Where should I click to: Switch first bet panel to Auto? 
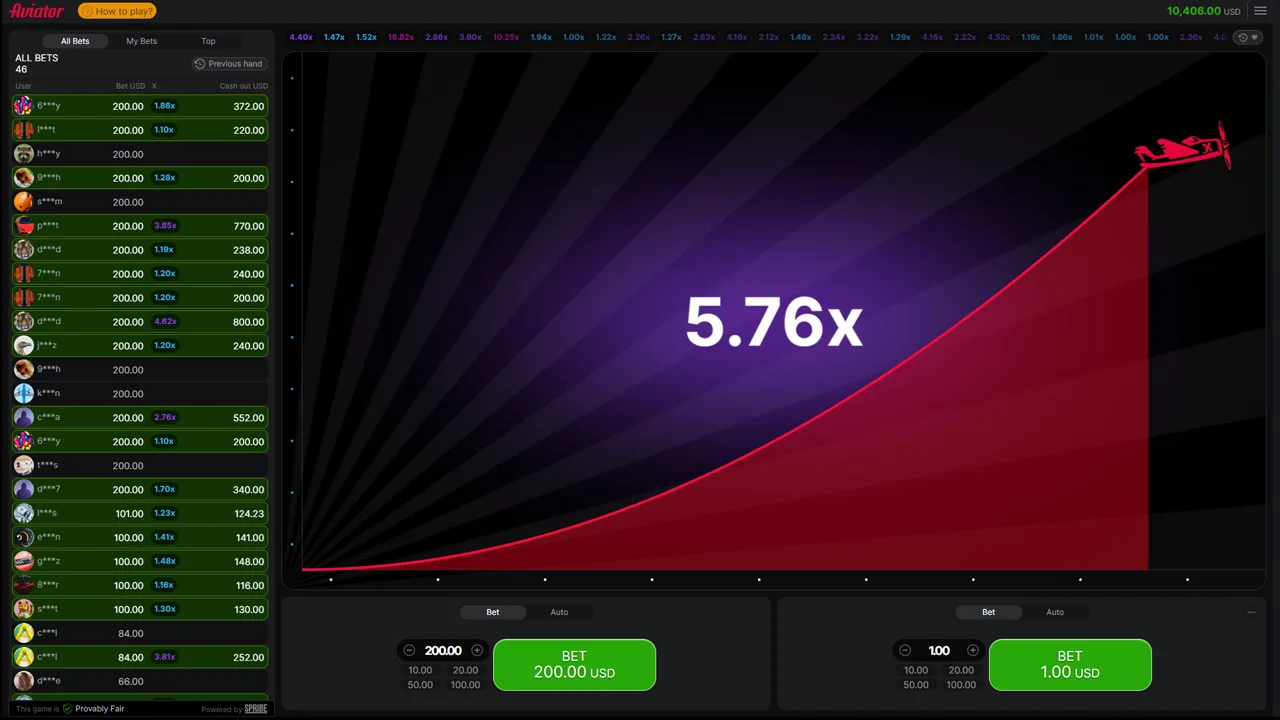point(559,612)
